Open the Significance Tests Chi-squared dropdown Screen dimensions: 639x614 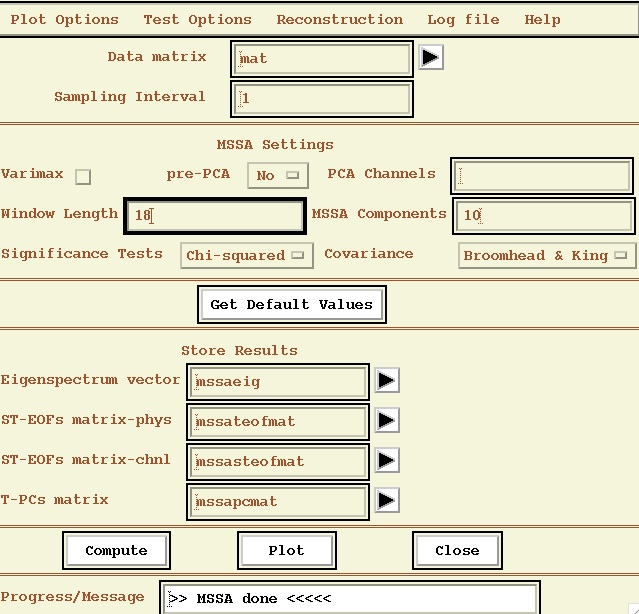click(246, 256)
